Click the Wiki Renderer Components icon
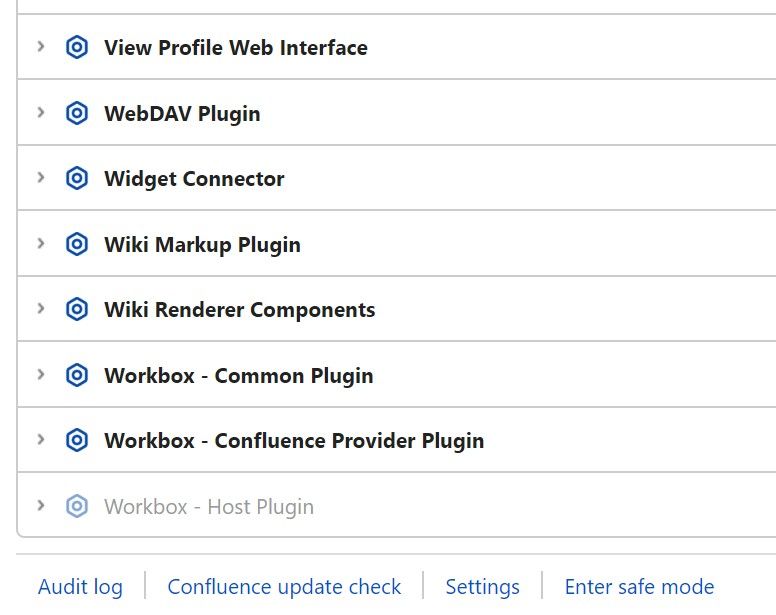This screenshot has height=615, width=776. click(77, 309)
